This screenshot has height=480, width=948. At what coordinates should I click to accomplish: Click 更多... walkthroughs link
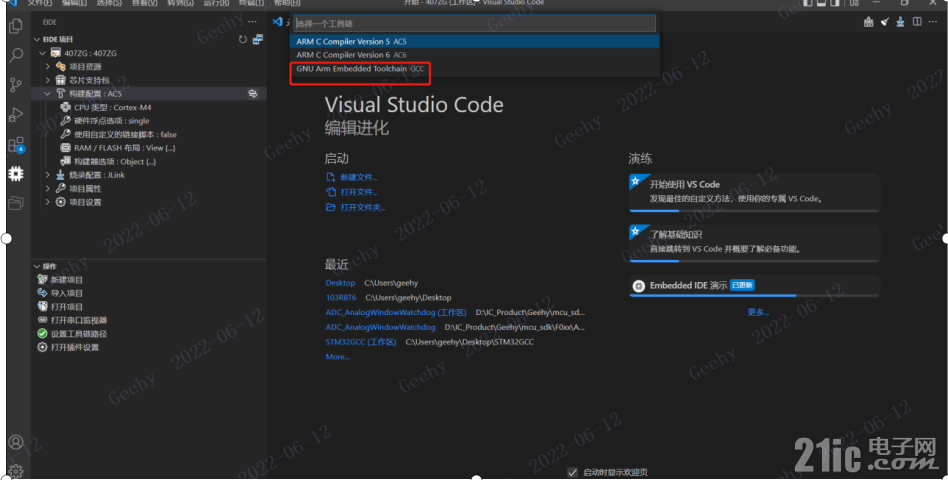tap(758, 312)
